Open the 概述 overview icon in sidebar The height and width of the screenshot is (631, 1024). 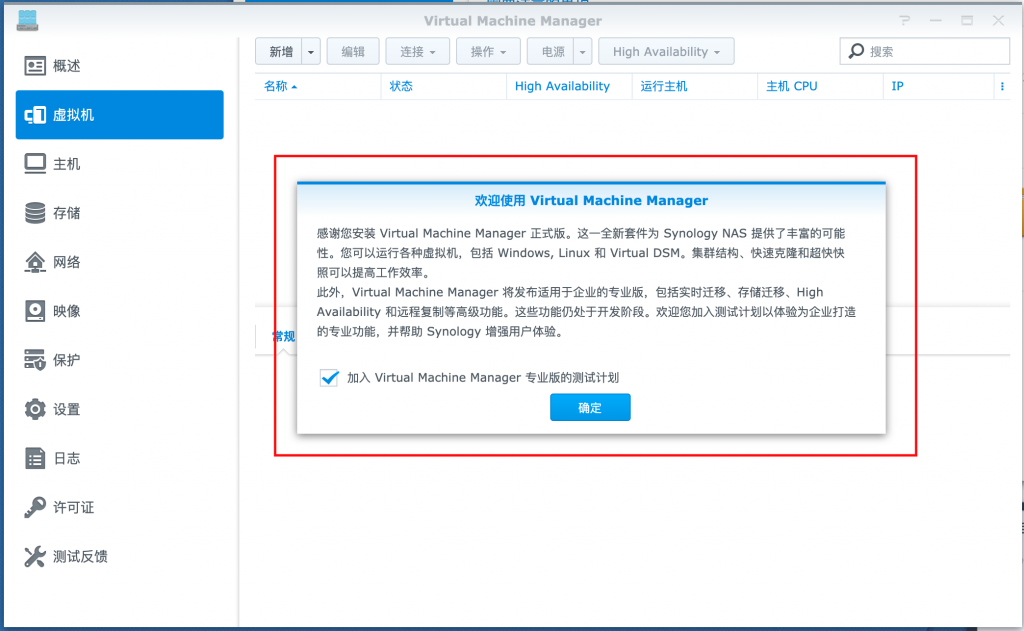tap(35, 66)
